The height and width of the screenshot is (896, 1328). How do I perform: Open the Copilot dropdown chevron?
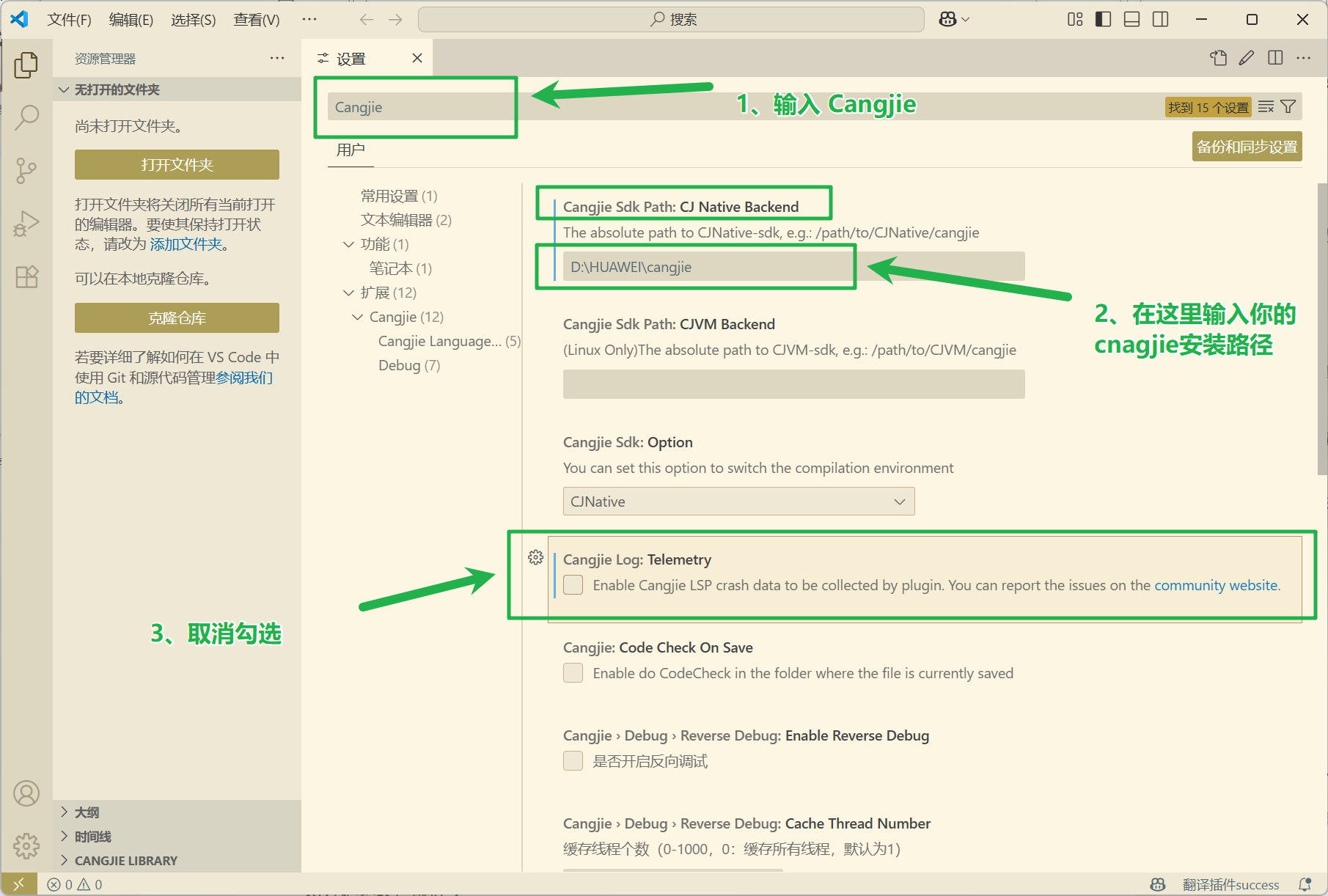tap(965, 20)
